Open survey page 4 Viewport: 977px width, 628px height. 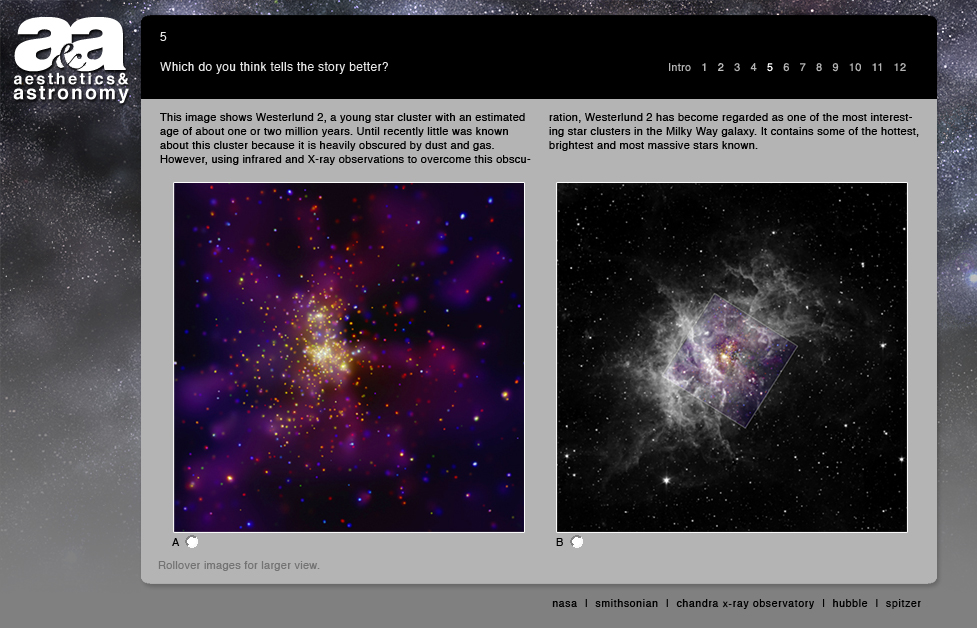point(753,67)
